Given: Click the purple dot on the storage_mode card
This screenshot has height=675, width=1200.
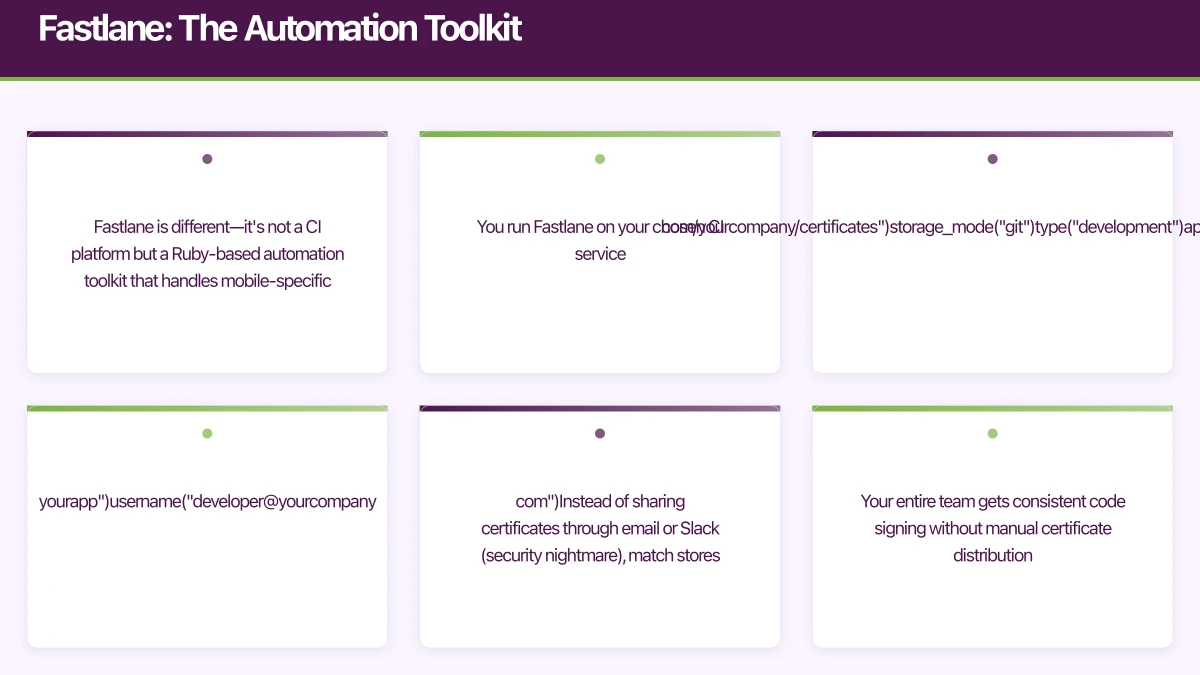Looking at the screenshot, I should (x=992, y=158).
